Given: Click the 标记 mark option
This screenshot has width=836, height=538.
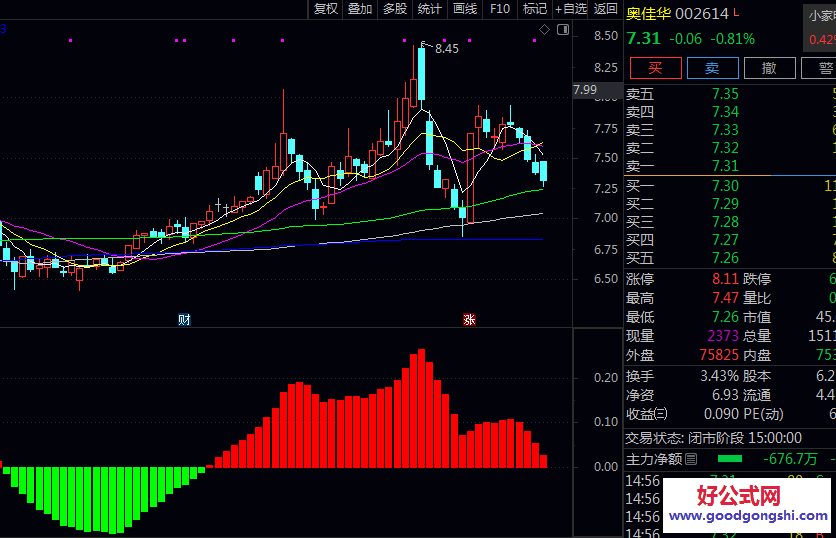Looking at the screenshot, I should pos(535,9).
